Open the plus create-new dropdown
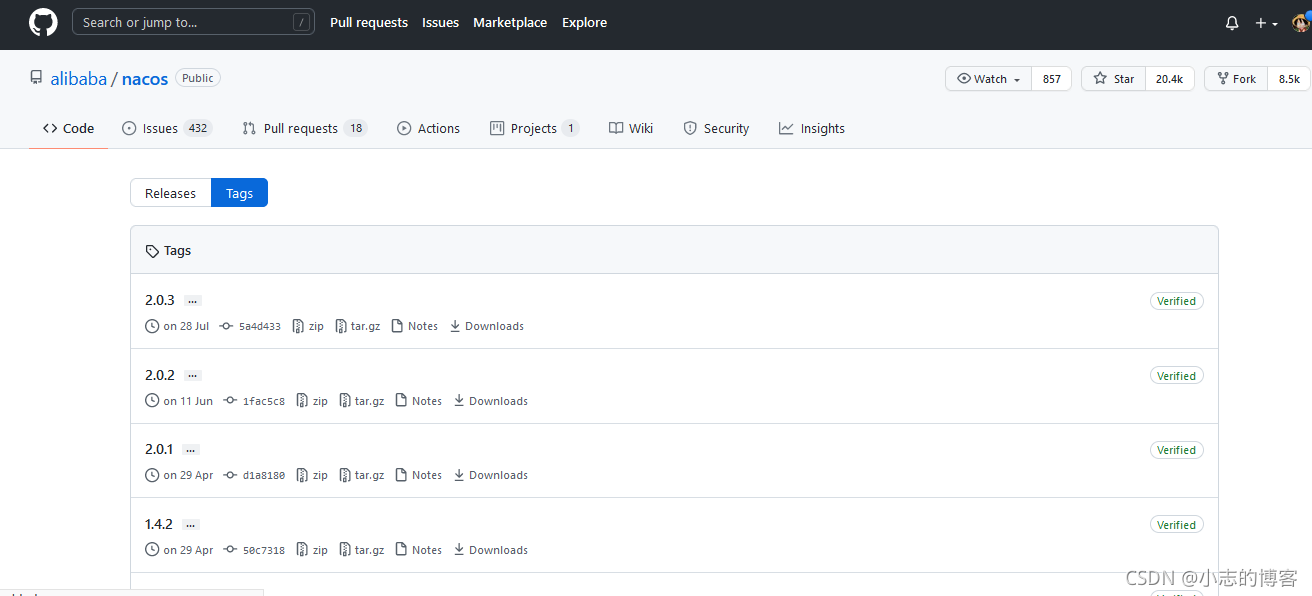The image size is (1312, 596). click(1266, 23)
